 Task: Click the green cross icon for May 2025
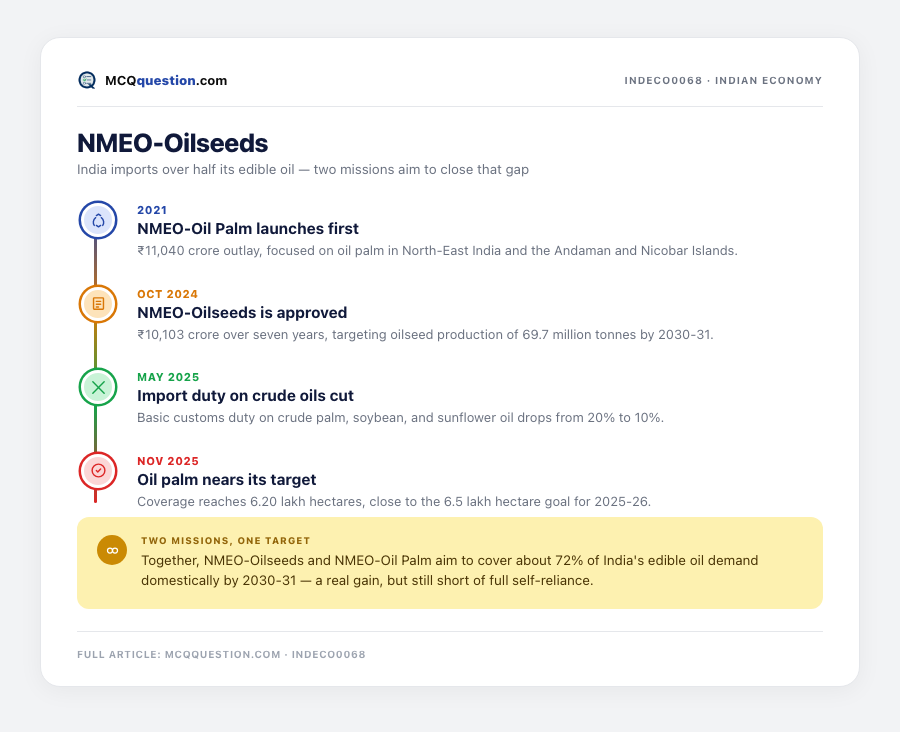[x=98, y=387]
